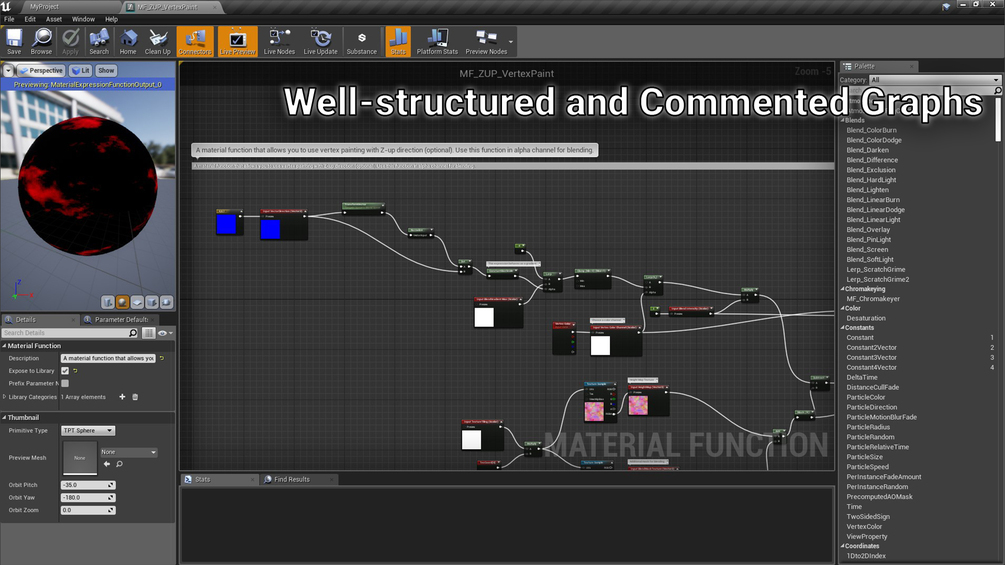The width and height of the screenshot is (1005, 565).
Task: Reset Description to default value
Action: point(162,359)
